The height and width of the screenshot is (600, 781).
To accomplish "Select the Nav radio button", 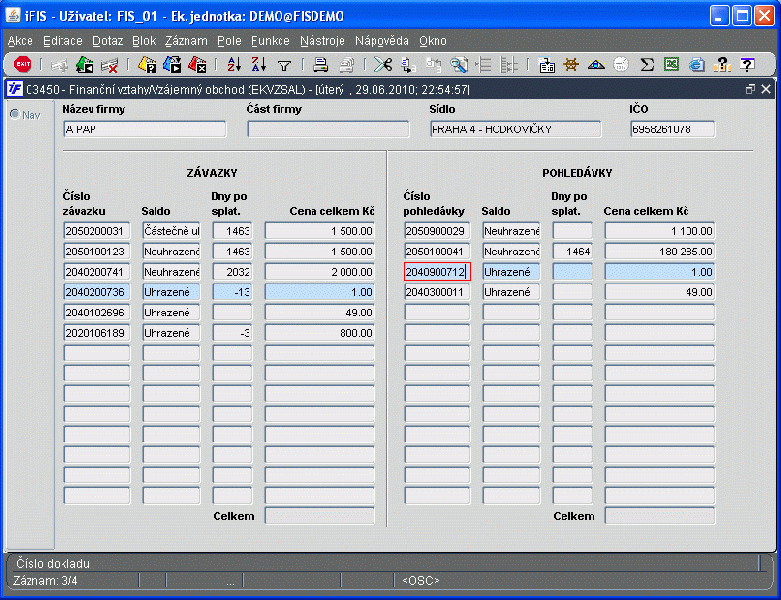I will (15, 114).
